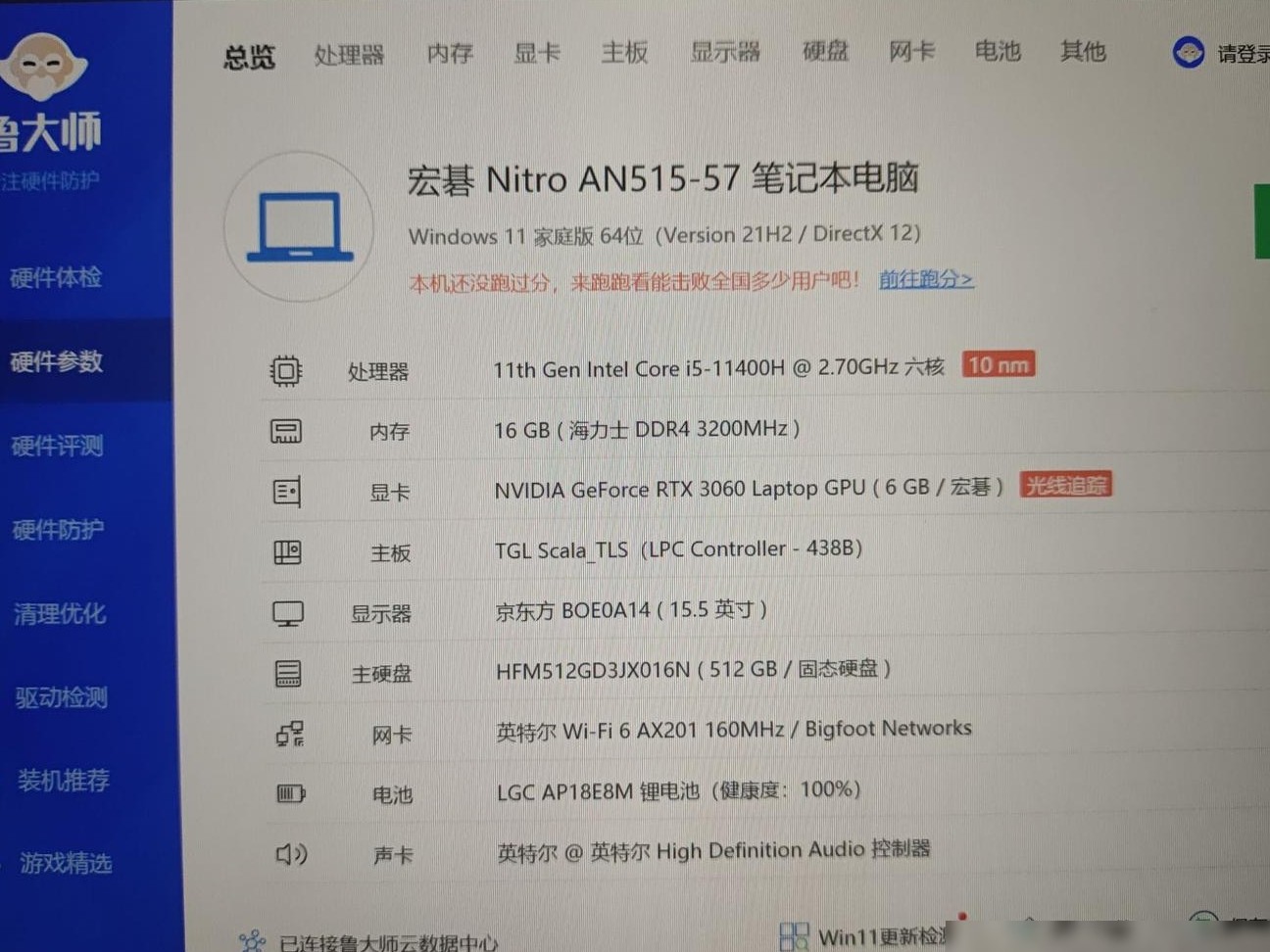Select 硬件体检 in the sidebar

click(56, 277)
